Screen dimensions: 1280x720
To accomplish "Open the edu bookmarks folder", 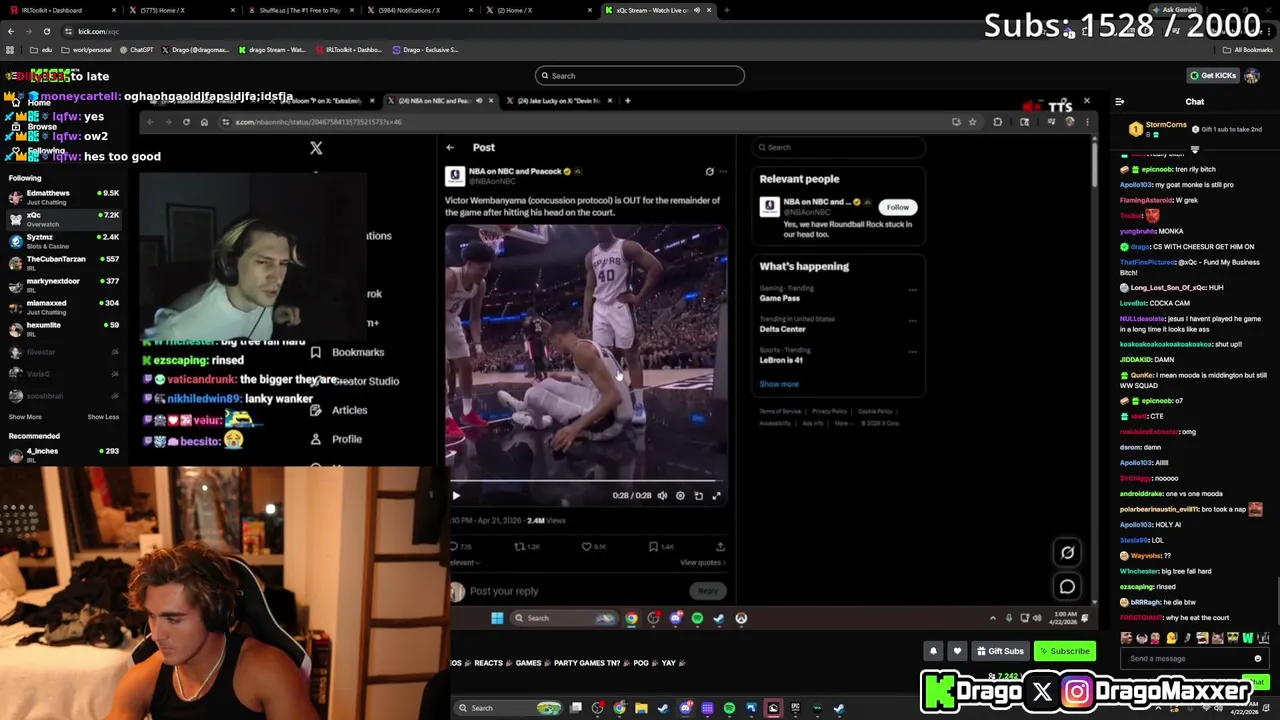I will (41, 50).
